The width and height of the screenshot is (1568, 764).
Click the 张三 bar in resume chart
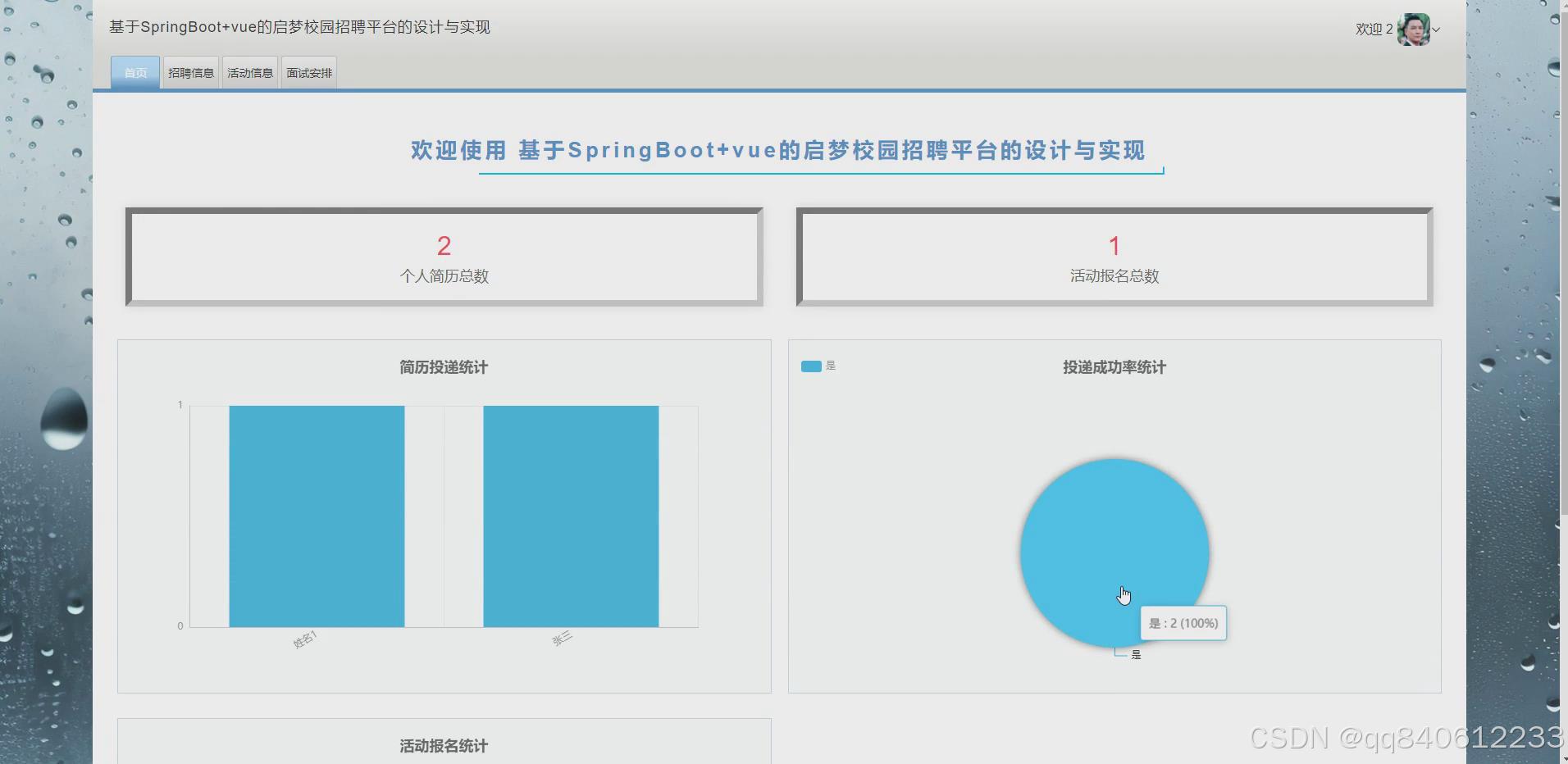pyautogui.click(x=571, y=516)
